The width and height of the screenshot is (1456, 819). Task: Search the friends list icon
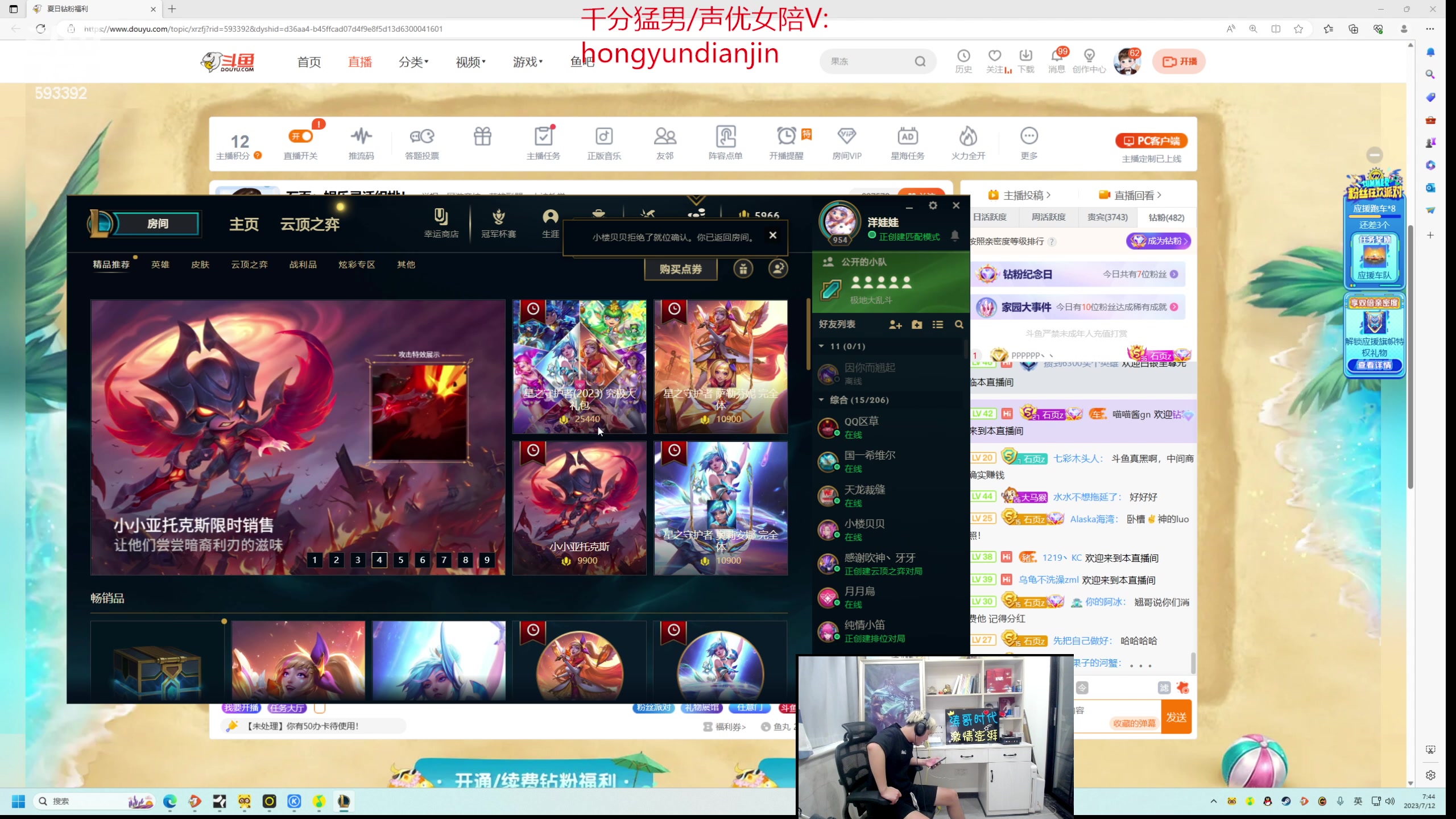click(959, 324)
